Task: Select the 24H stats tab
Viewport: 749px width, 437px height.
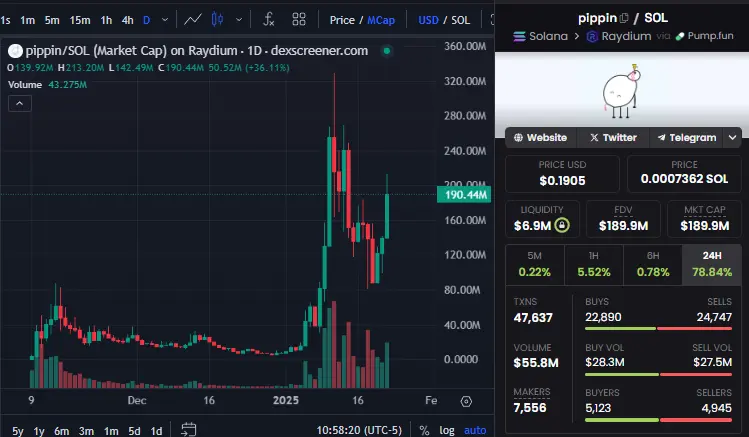Action: 712,264
